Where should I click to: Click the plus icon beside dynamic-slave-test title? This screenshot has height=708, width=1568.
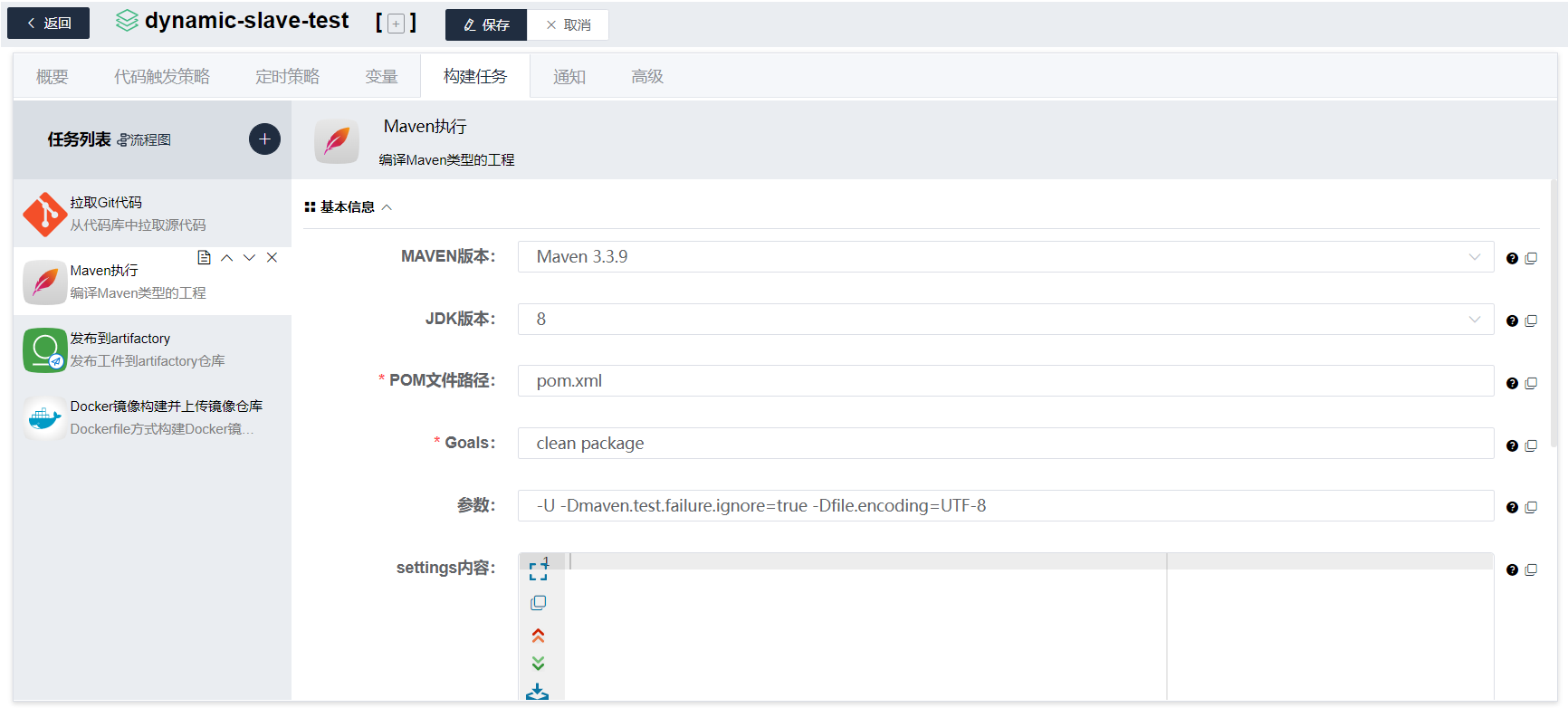coord(396,24)
